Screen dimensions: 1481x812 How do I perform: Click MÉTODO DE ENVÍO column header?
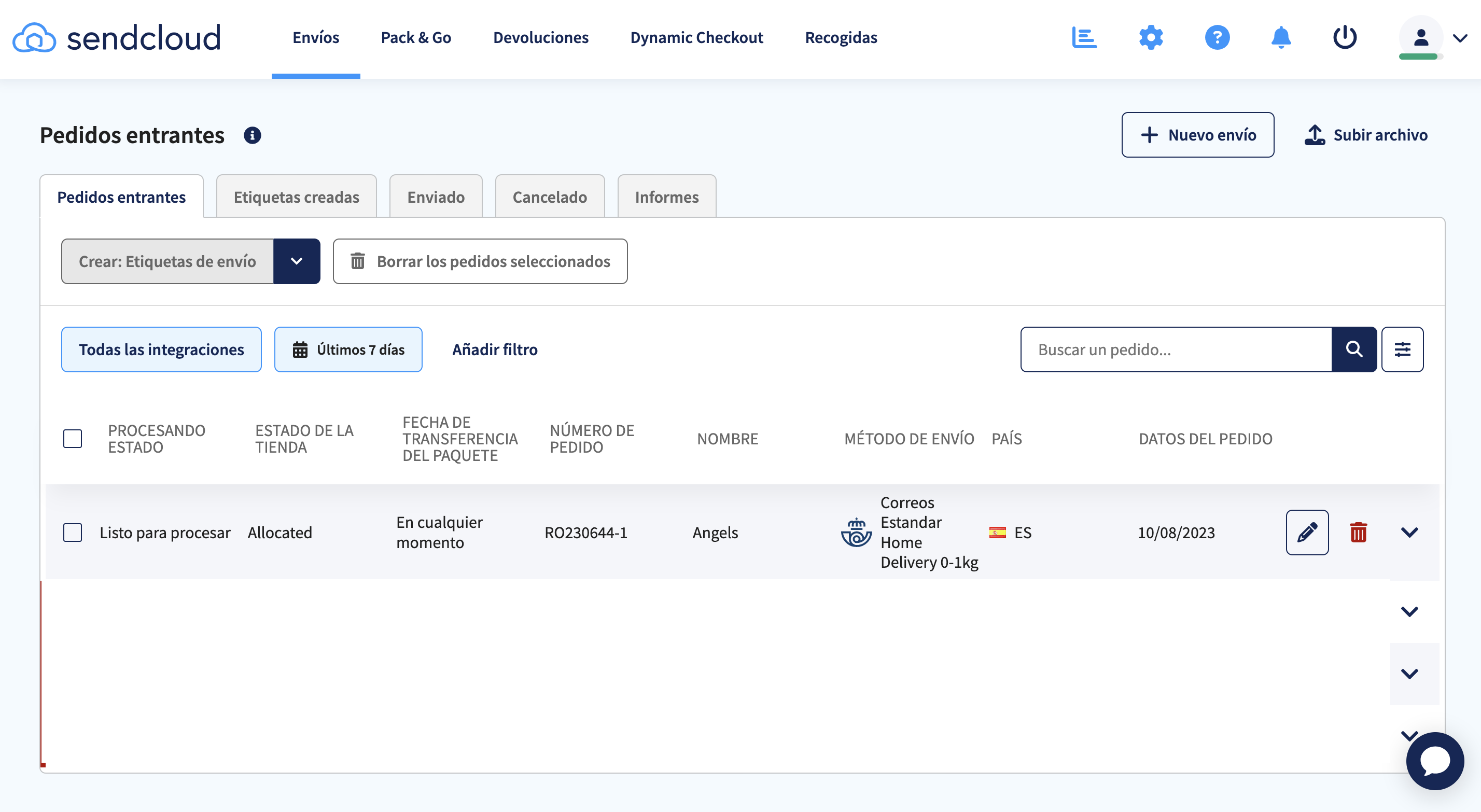[x=909, y=439]
